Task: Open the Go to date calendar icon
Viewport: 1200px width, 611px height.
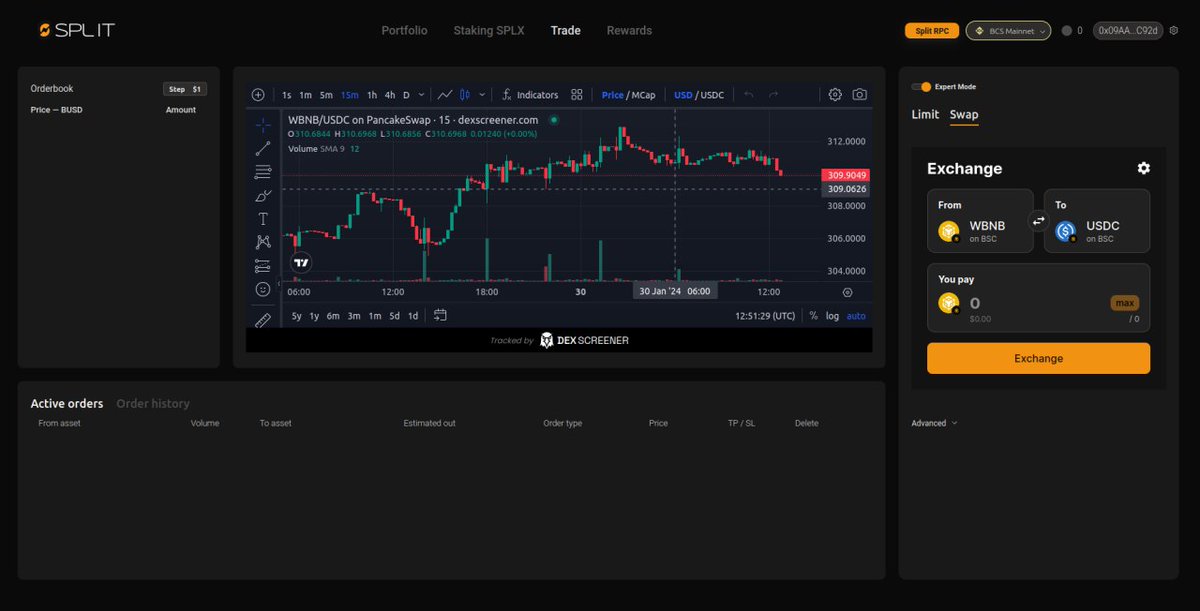Action: coord(441,314)
